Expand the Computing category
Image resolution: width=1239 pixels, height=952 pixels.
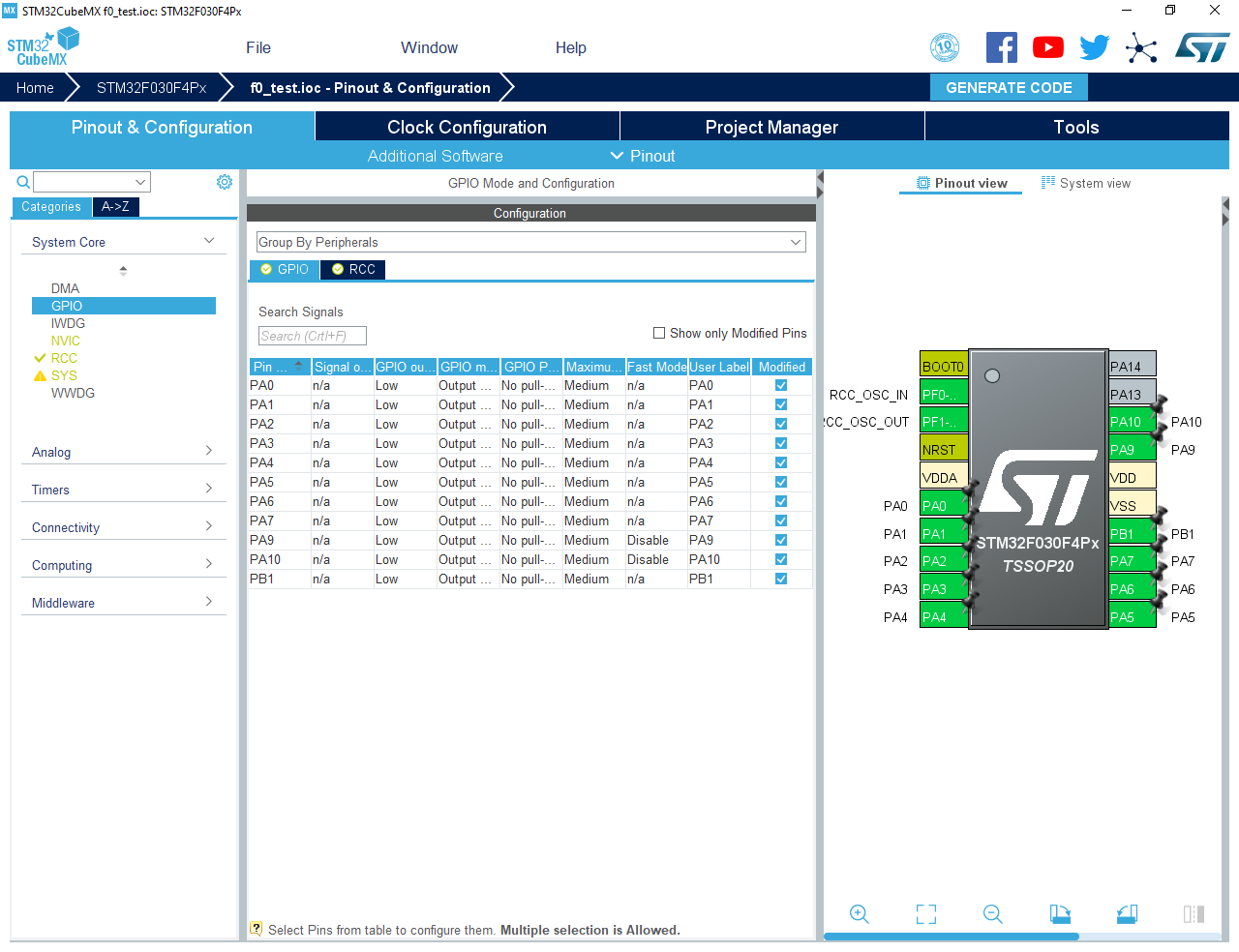[123, 565]
